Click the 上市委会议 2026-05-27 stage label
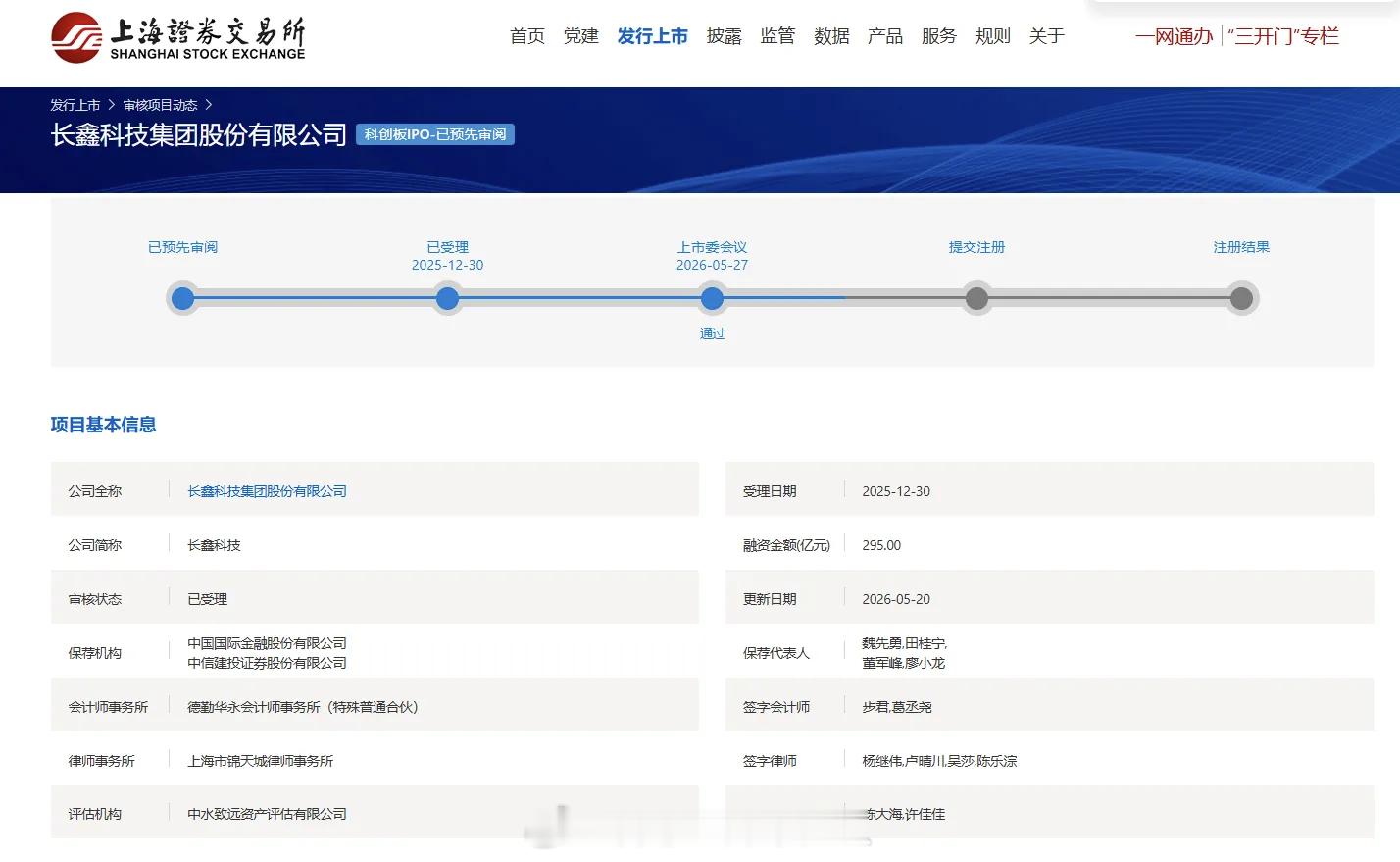The height and width of the screenshot is (862, 1400). (x=713, y=256)
